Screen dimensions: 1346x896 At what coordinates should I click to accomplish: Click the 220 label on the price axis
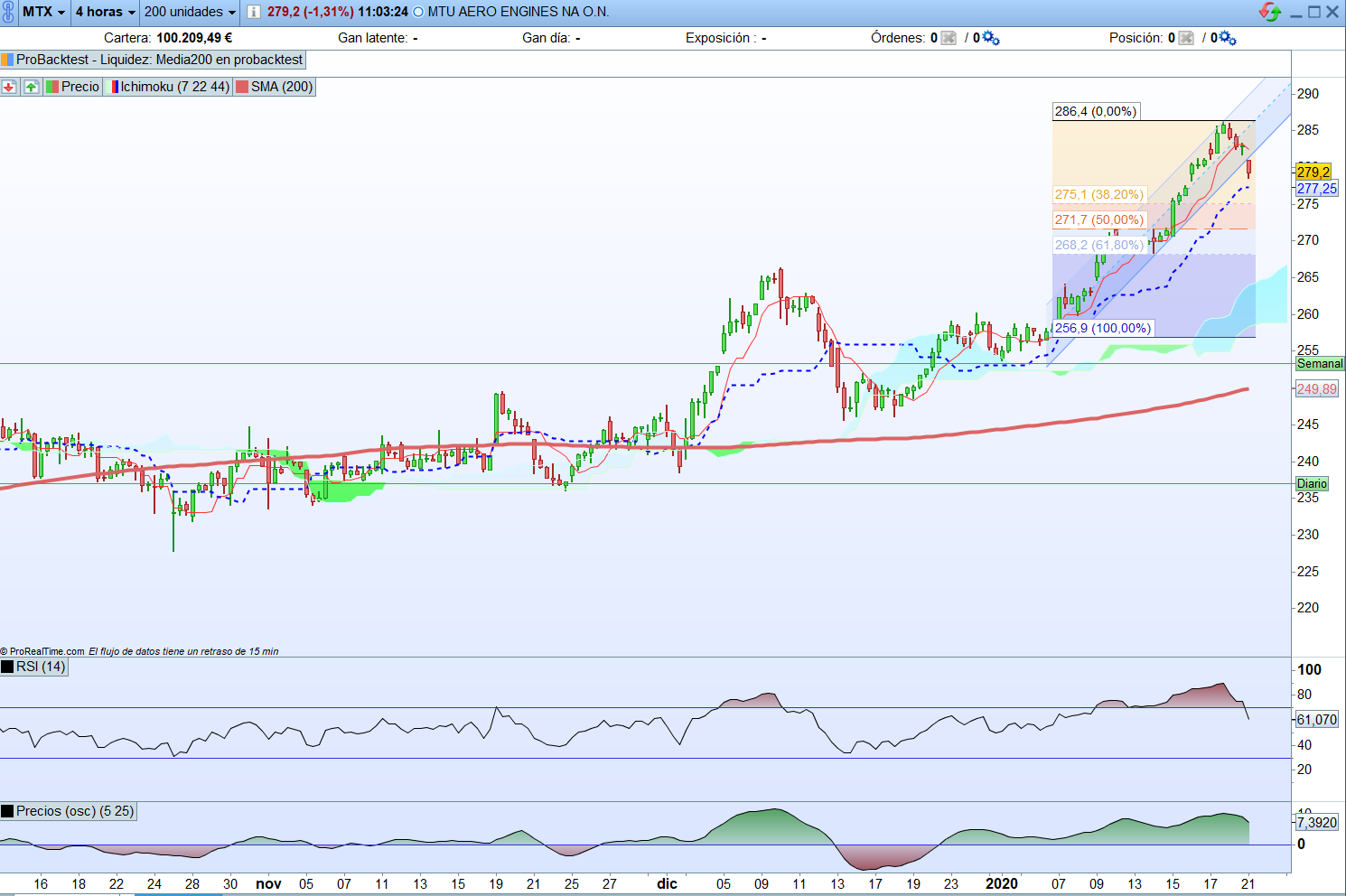click(1307, 608)
